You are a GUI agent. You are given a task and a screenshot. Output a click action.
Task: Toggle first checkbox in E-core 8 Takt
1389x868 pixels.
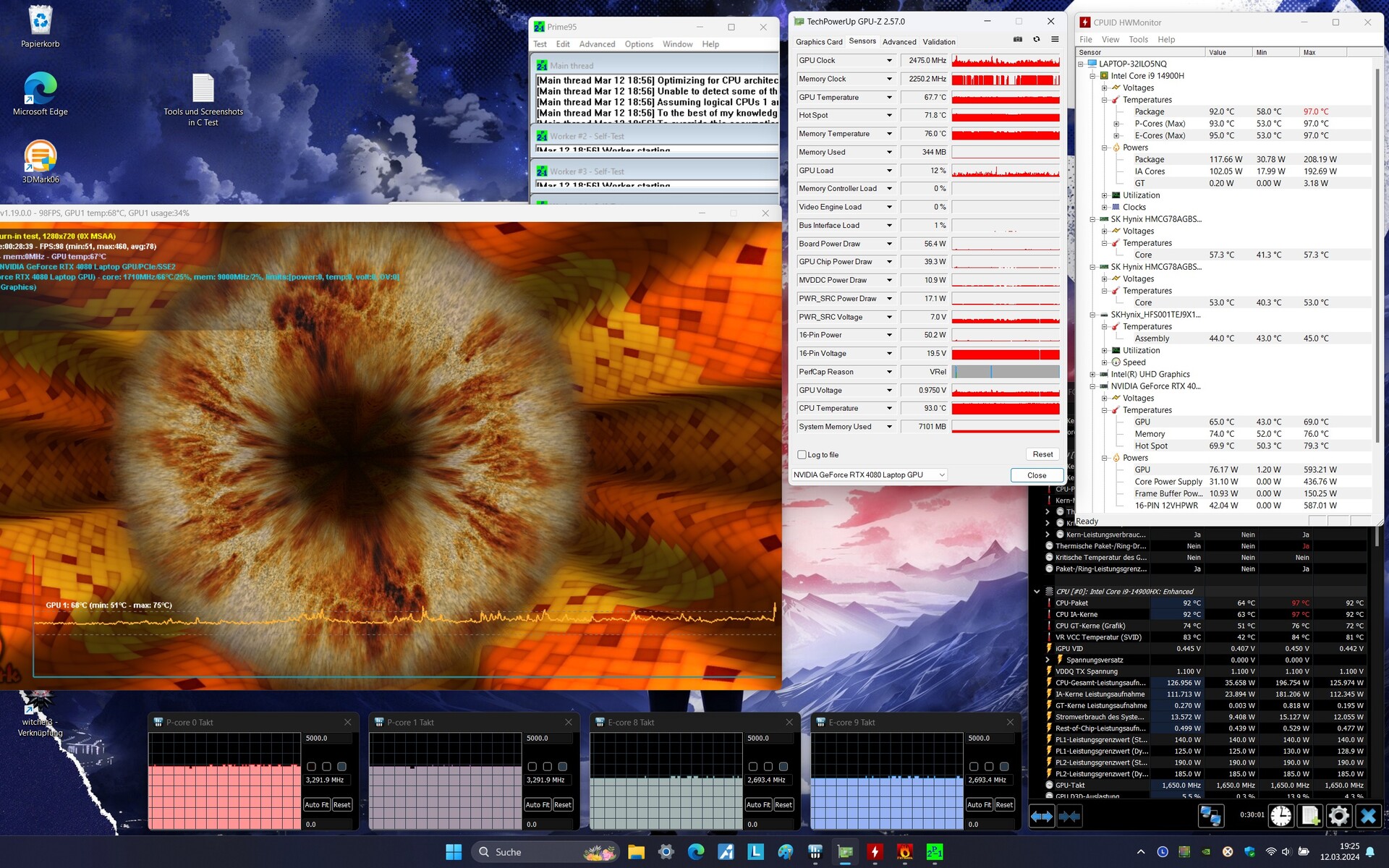[752, 766]
